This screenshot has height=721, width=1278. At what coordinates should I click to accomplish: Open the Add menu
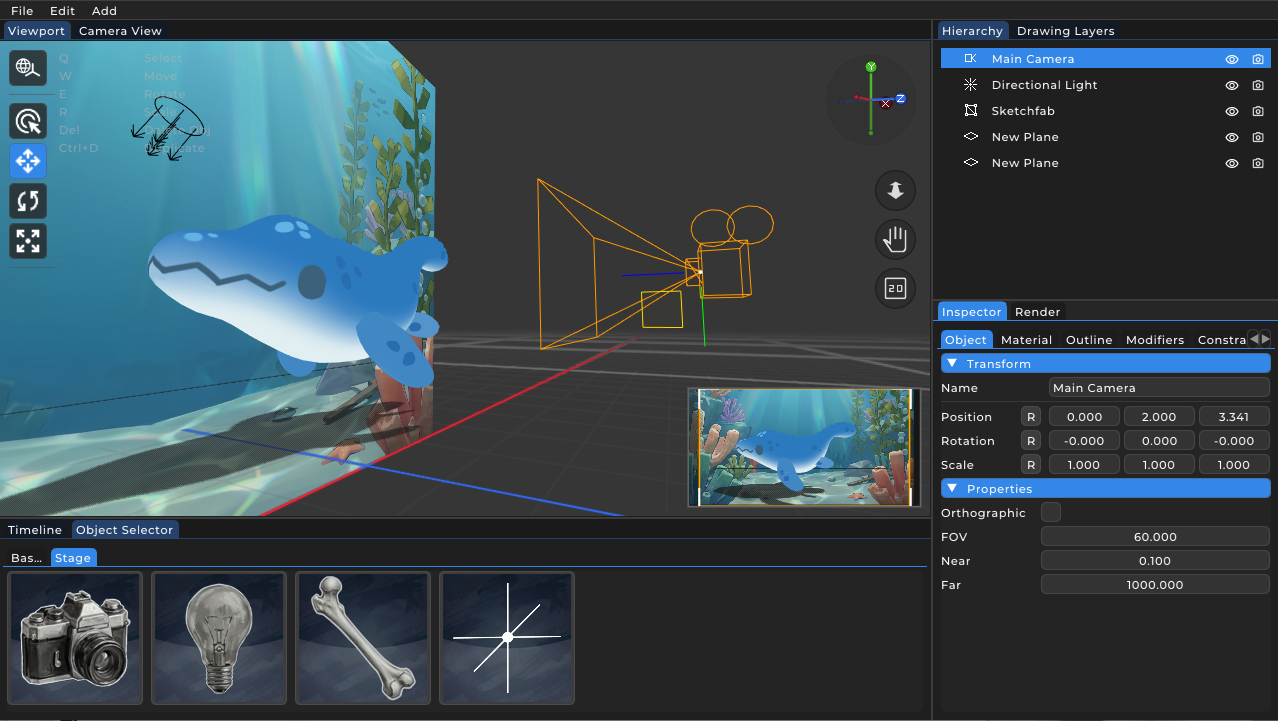click(x=103, y=10)
